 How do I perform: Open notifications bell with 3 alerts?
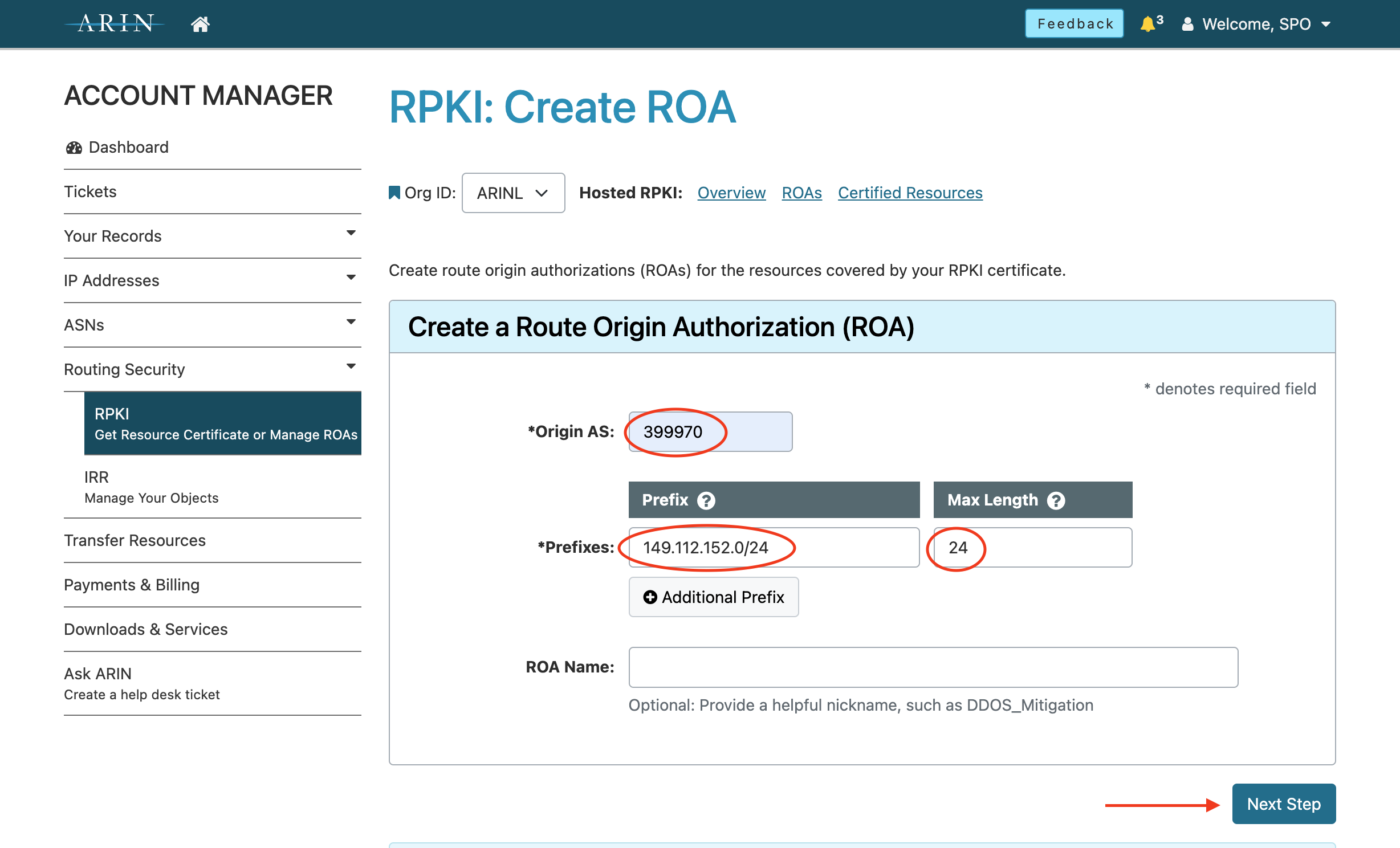(1151, 23)
